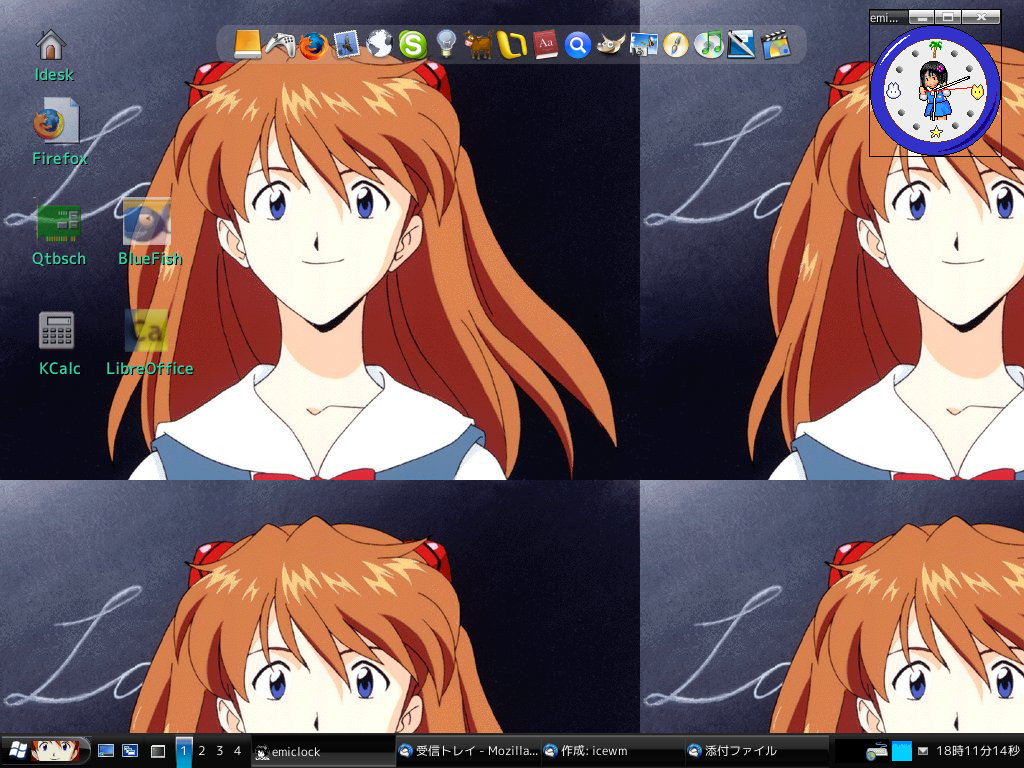Switch to workspace 3
This screenshot has width=1024, height=768.
click(219, 750)
